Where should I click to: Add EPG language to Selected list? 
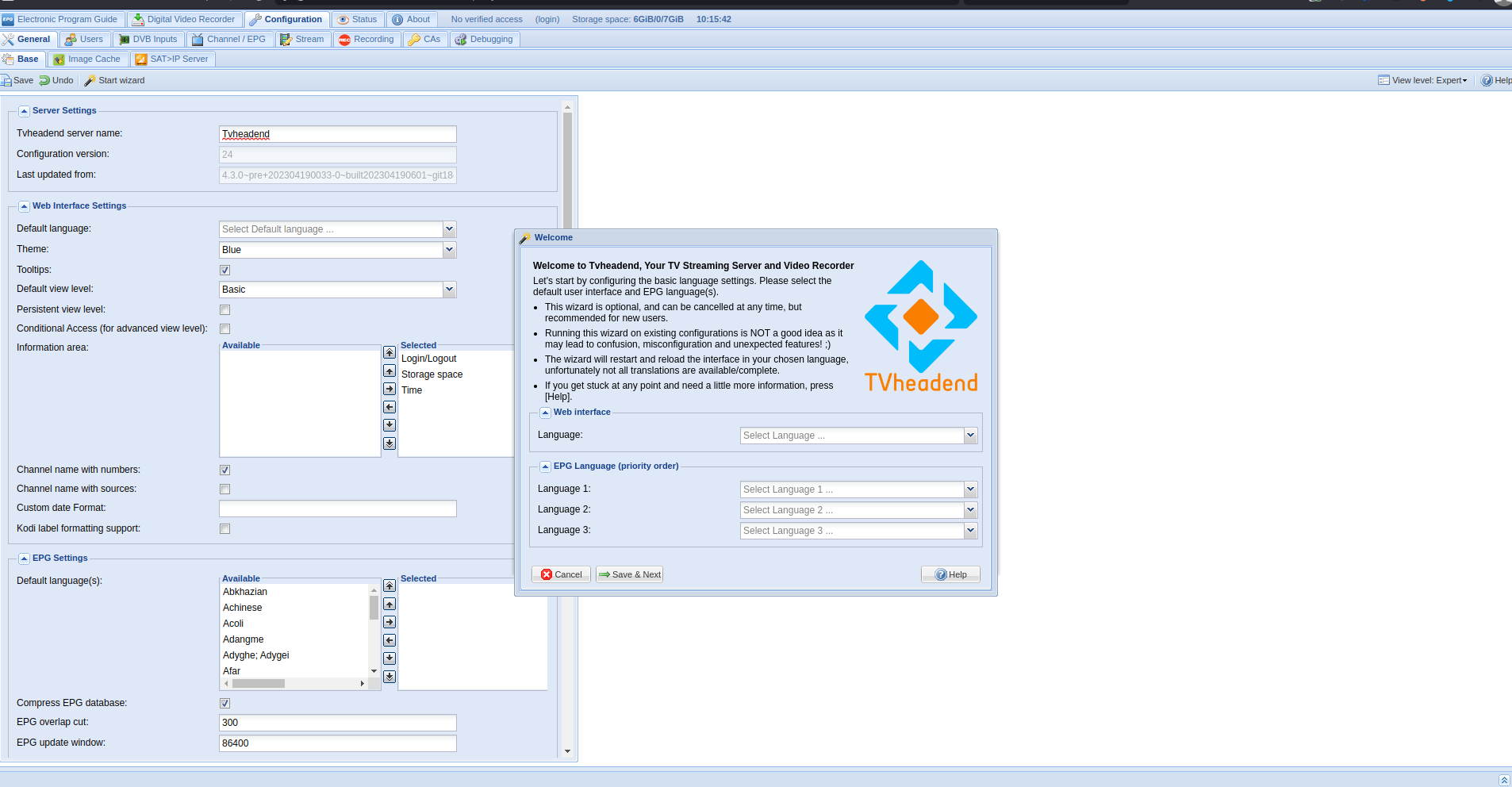pyautogui.click(x=390, y=622)
